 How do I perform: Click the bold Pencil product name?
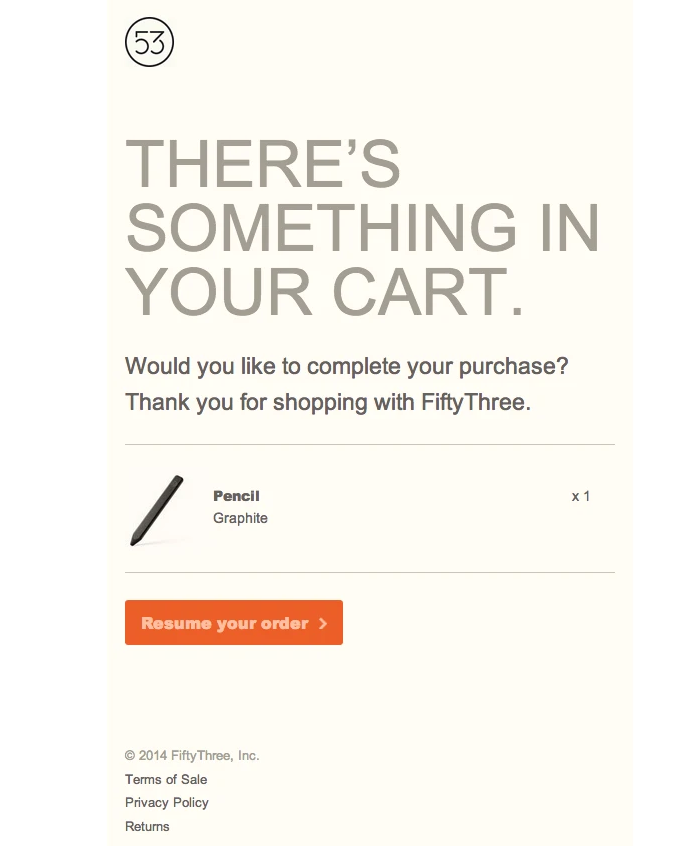(x=236, y=496)
